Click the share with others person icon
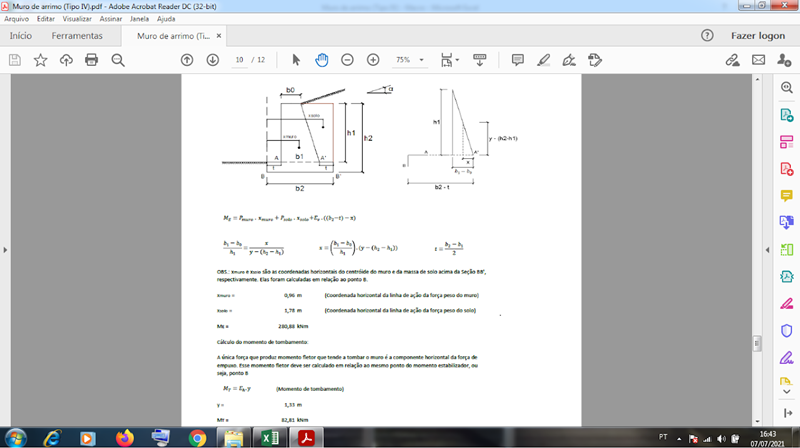 click(x=784, y=60)
